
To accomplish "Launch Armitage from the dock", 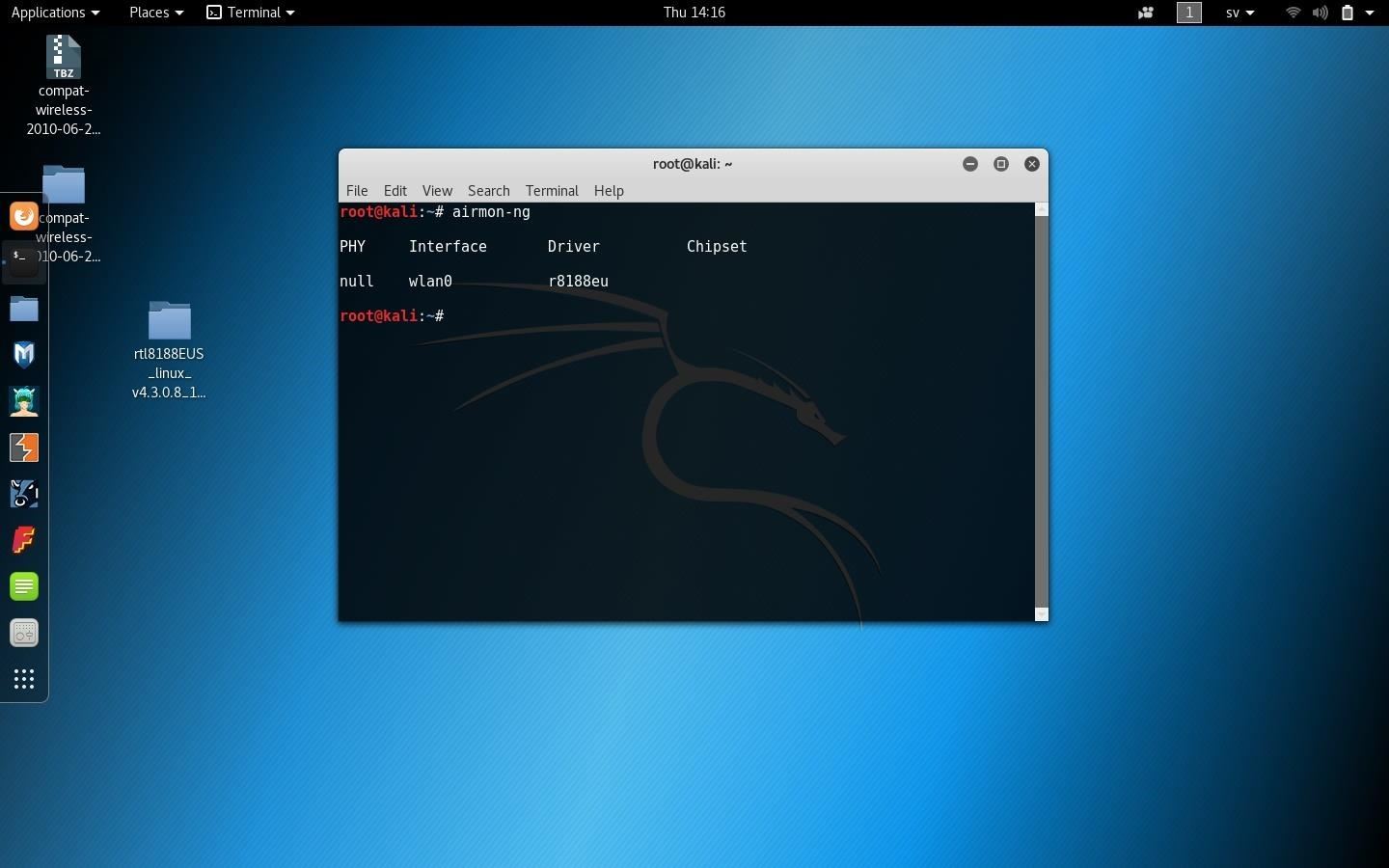I will [x=24, y=401].
